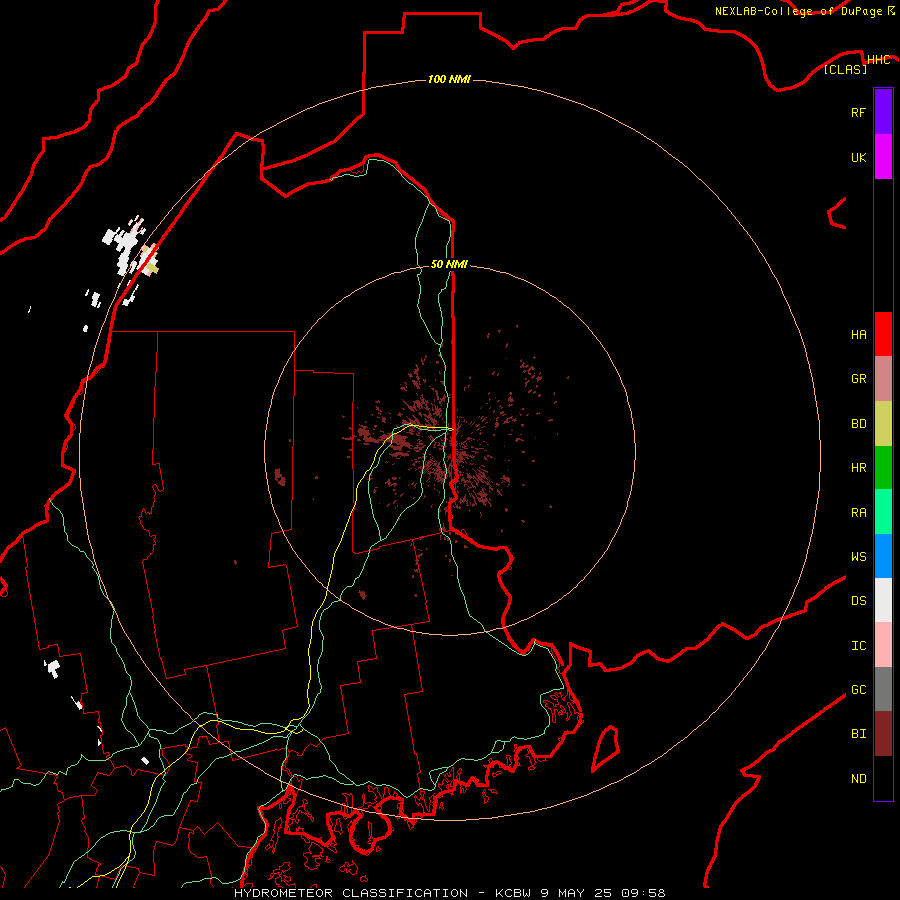The image size is (900, 900).
Task: Click the 9 MAY 25 date text
Action: pos(576,893)
